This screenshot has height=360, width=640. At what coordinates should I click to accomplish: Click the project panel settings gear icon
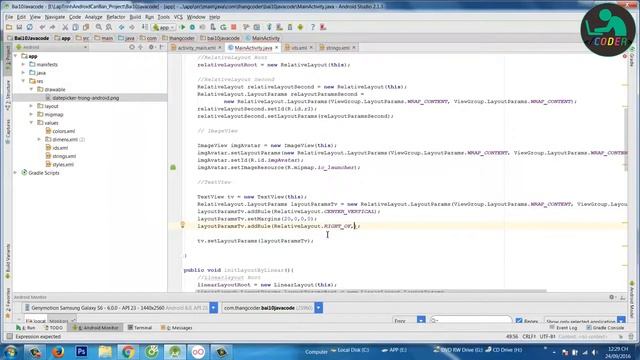[151, 47]
